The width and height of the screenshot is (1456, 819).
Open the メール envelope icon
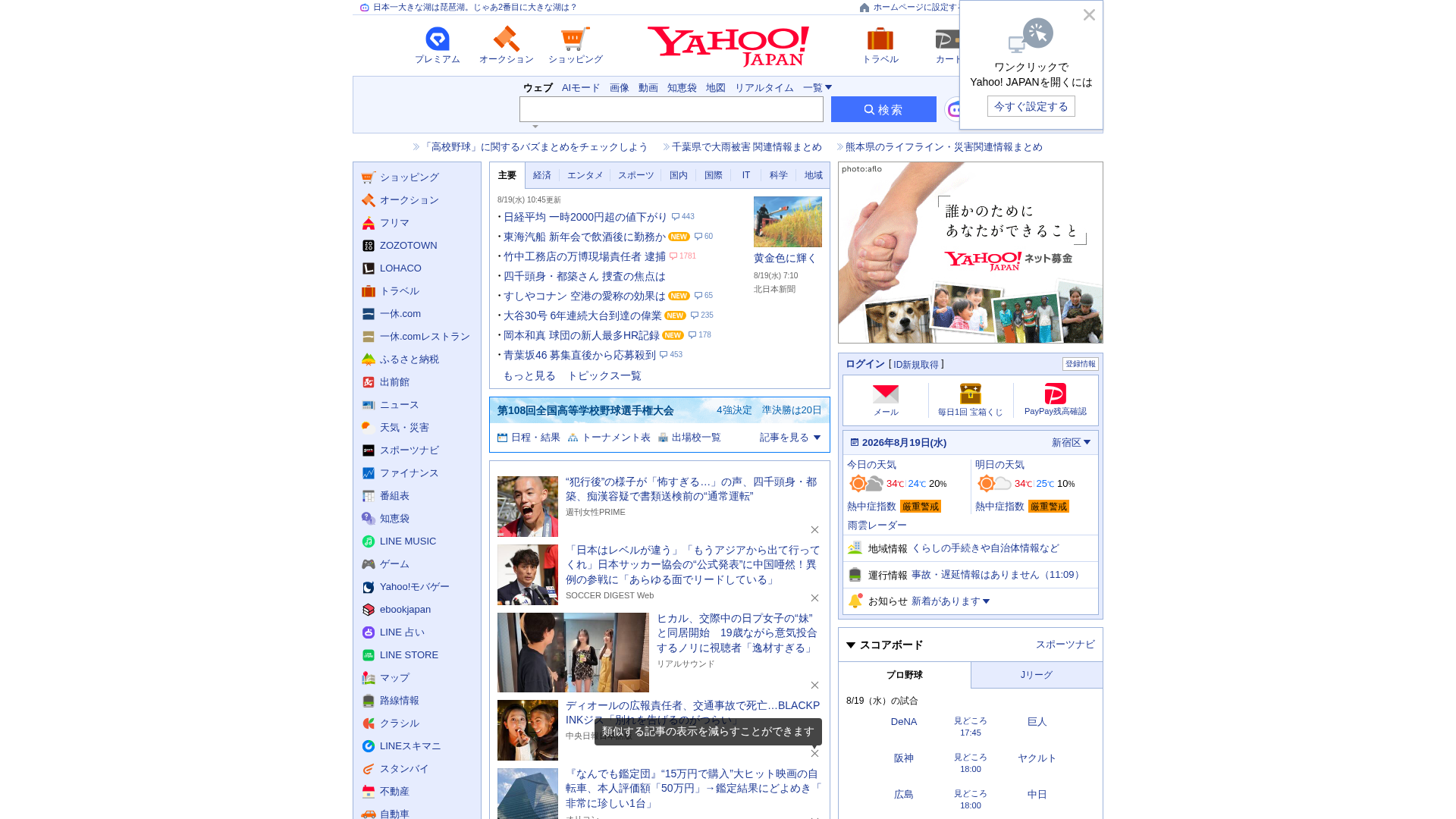point(886,394)
